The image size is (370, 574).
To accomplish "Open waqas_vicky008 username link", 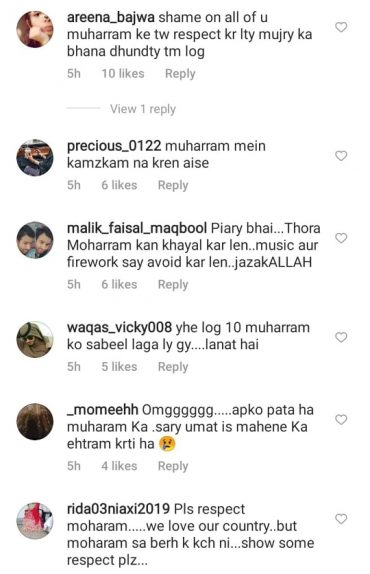I will [119, 327].
